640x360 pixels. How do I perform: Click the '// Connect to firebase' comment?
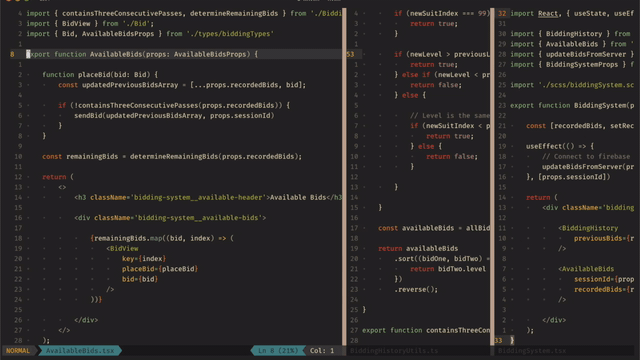tap(586, 156)
